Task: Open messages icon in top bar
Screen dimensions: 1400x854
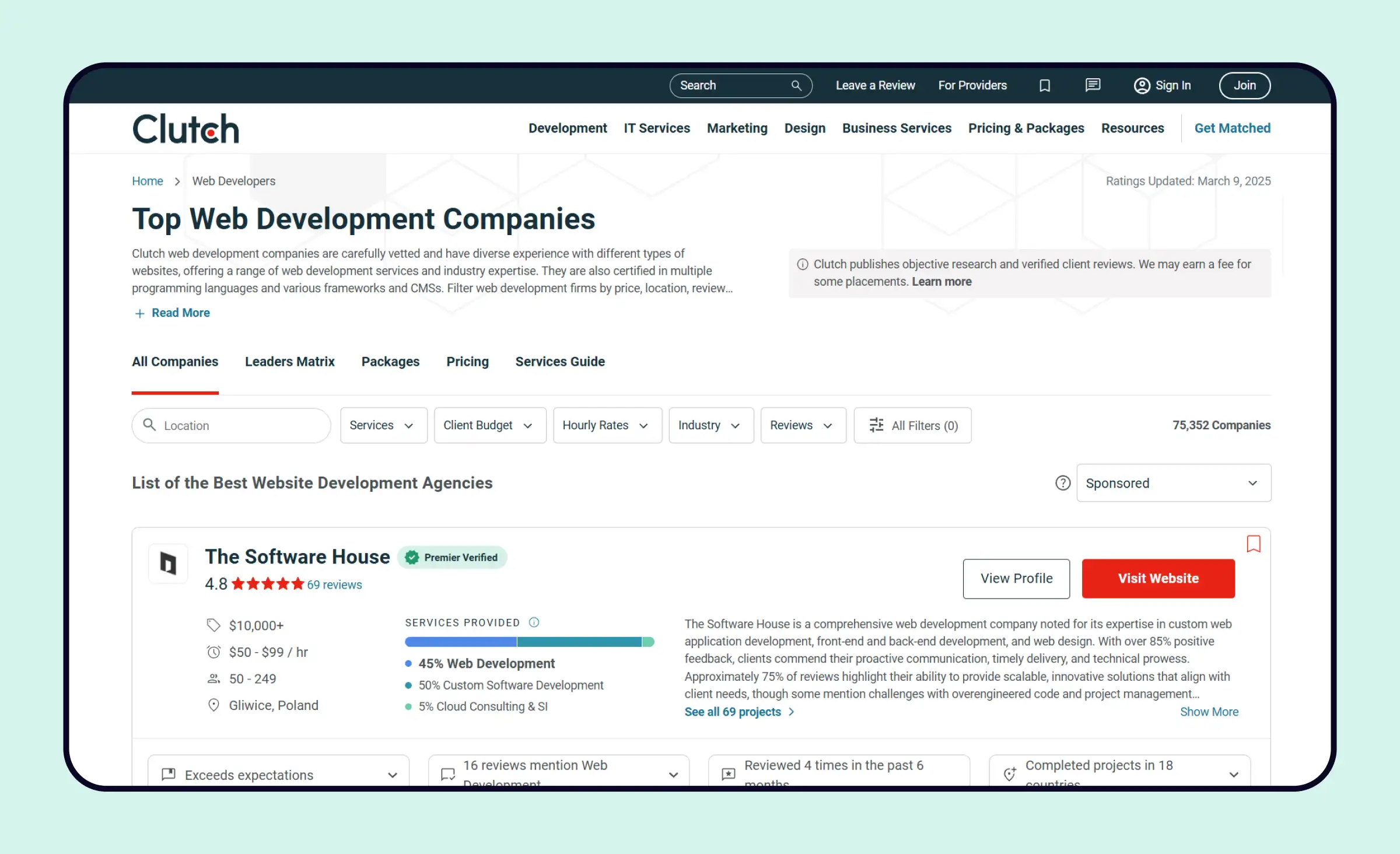Action: [1093, 86]
